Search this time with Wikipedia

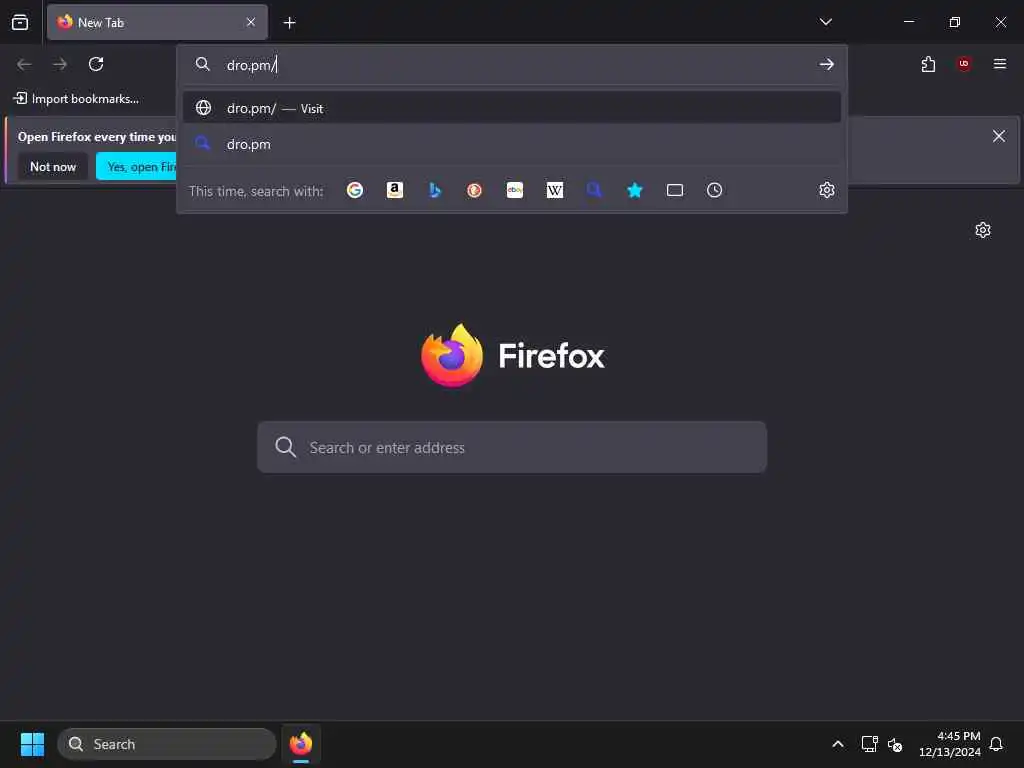(x=554, y=190)
